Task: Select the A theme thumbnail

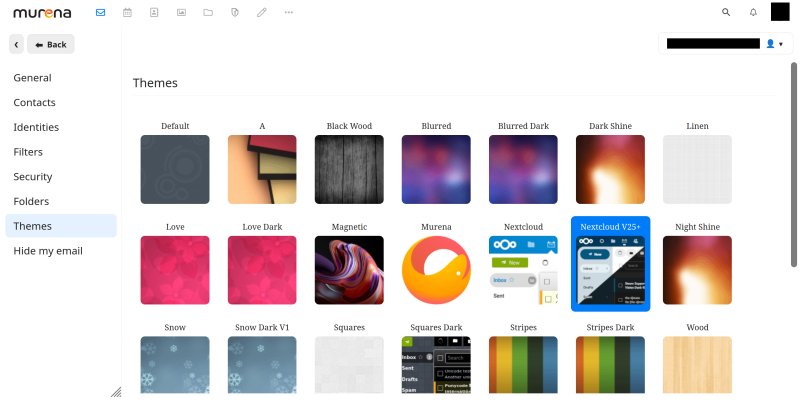Action: pyautogui.click(x=262, y=169)
